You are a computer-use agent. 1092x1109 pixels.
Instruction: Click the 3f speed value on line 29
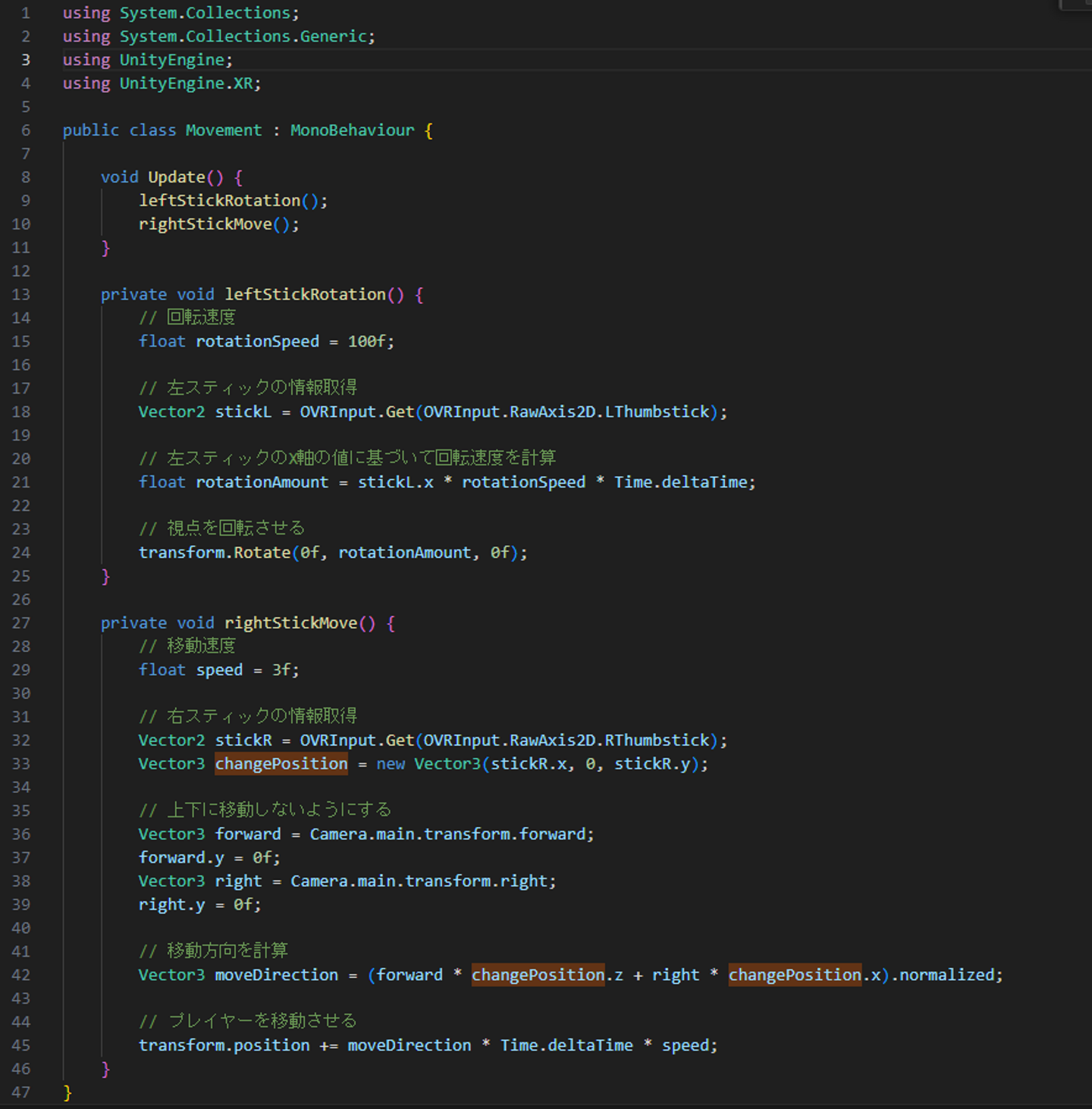click(x=282, y=670)
